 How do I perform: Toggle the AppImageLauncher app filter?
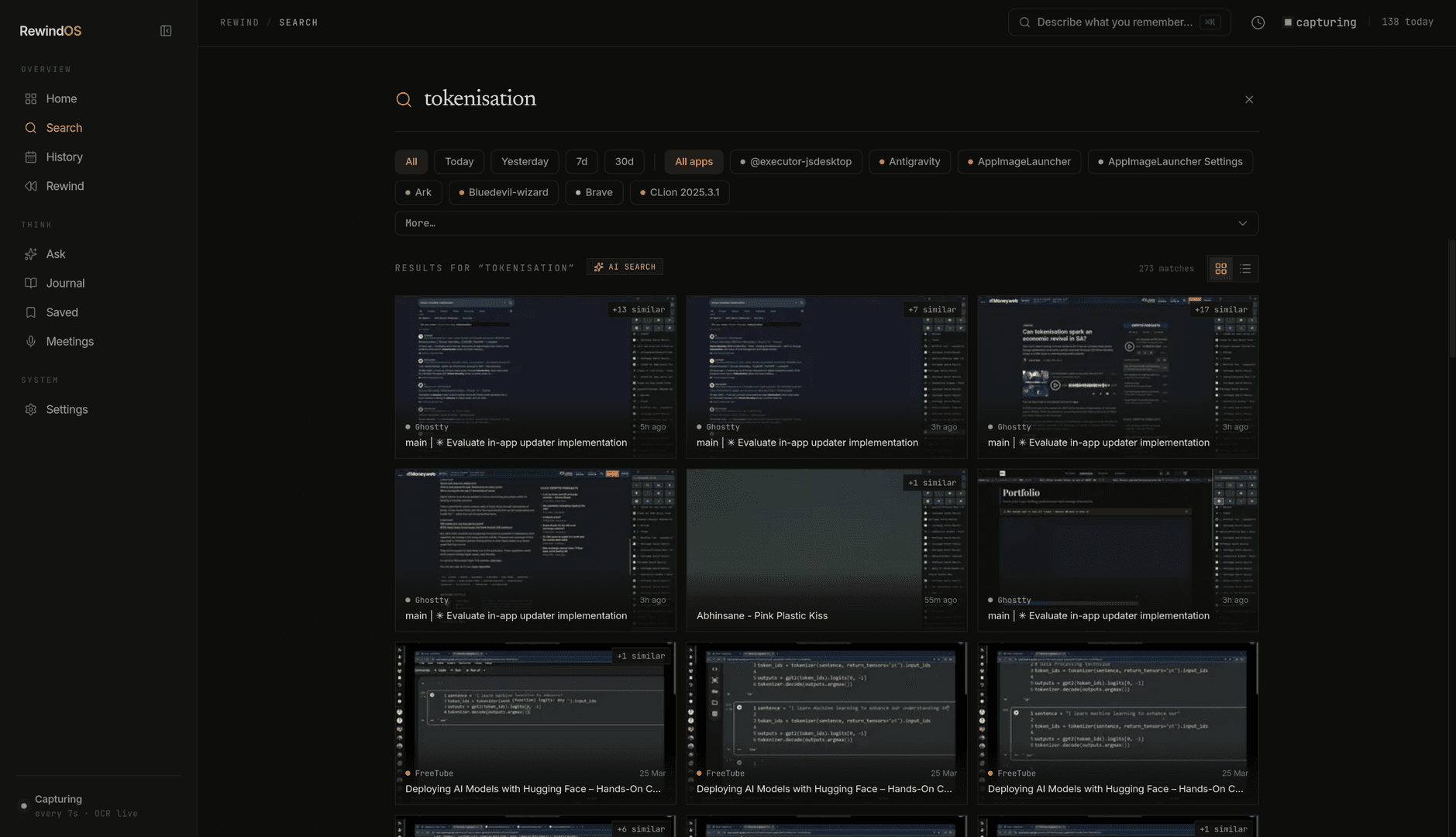point(1019,161)
